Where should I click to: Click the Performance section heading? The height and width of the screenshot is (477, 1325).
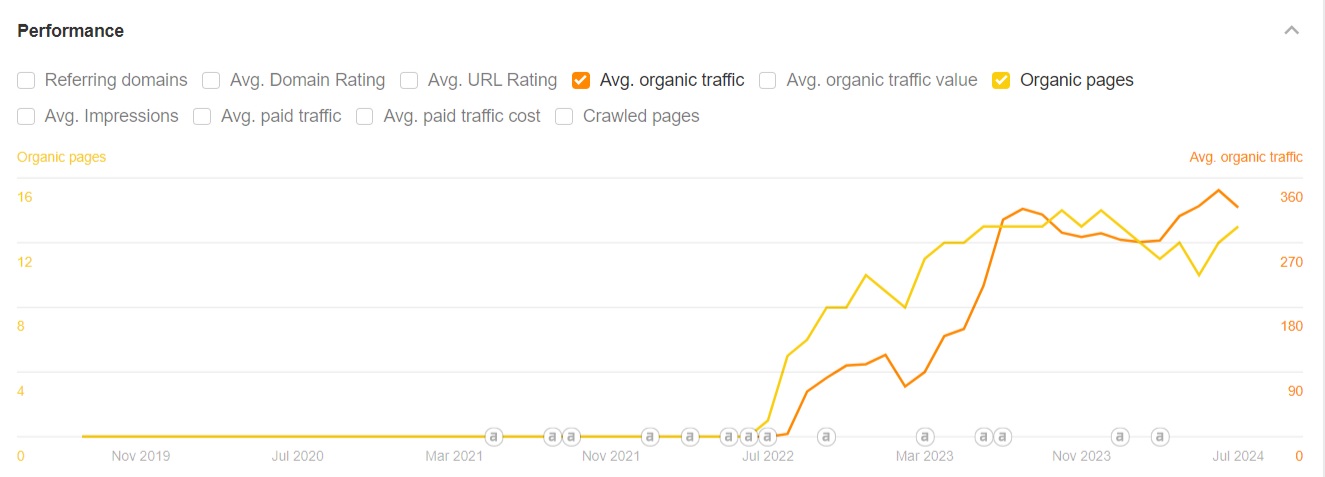tap(71, 31)
